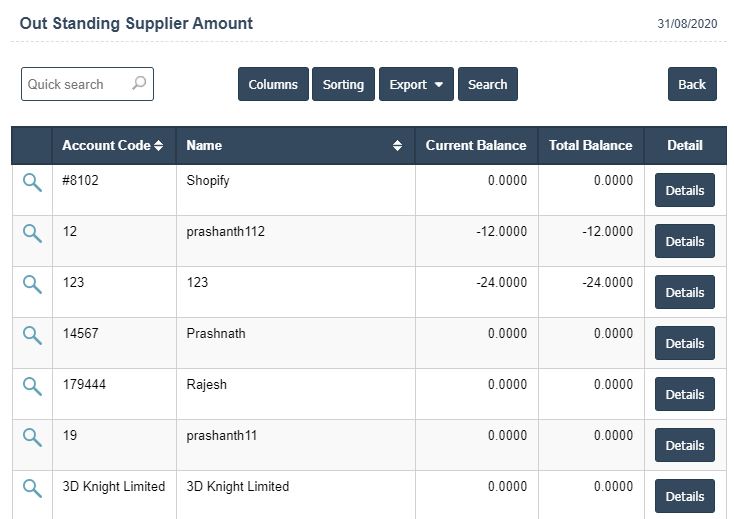Open magnifier icon for account 123
The image size is (734, 519).
click(x=32, y=284)
